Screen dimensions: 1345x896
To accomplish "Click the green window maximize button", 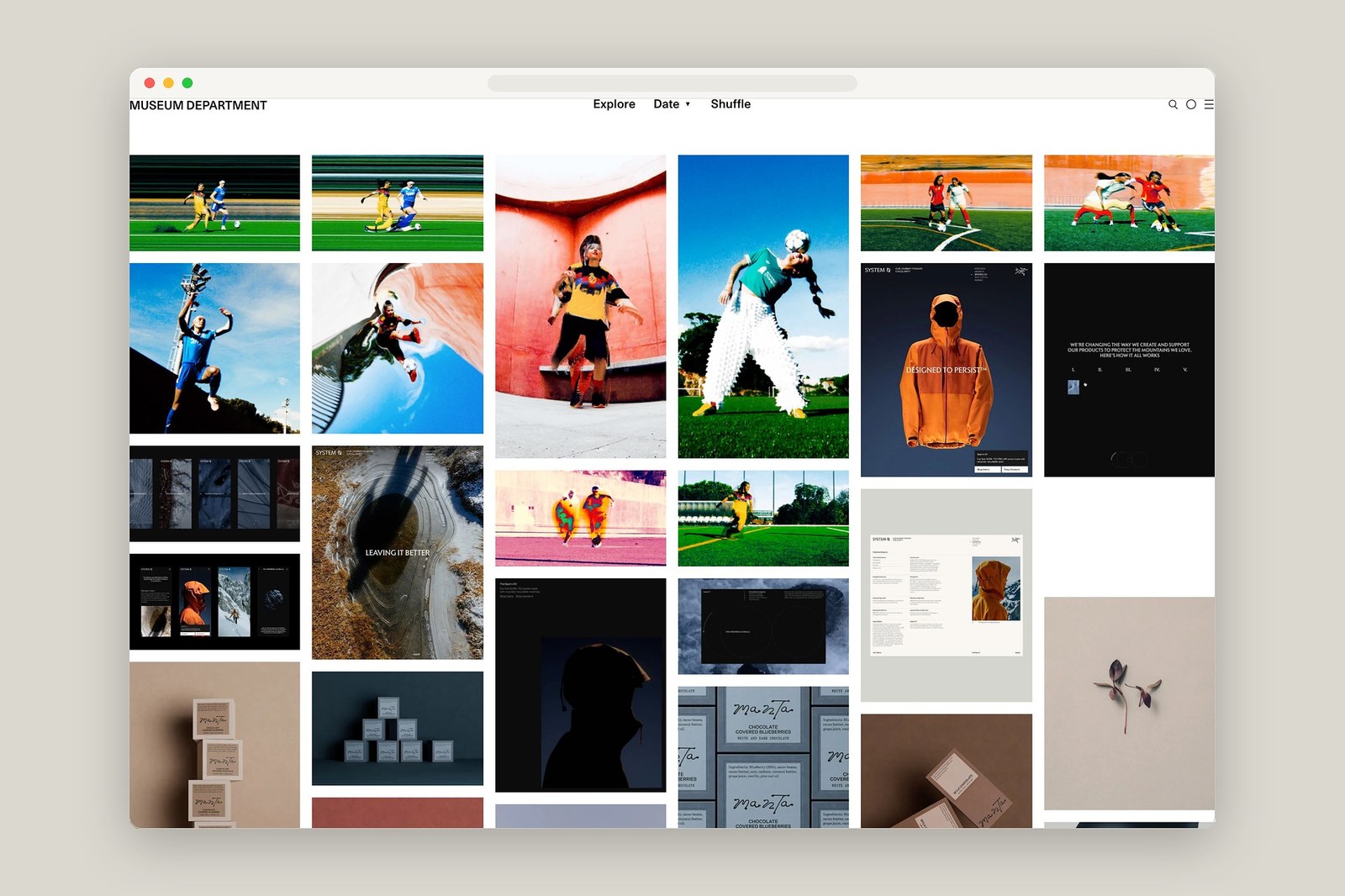I will coord(187,83).
